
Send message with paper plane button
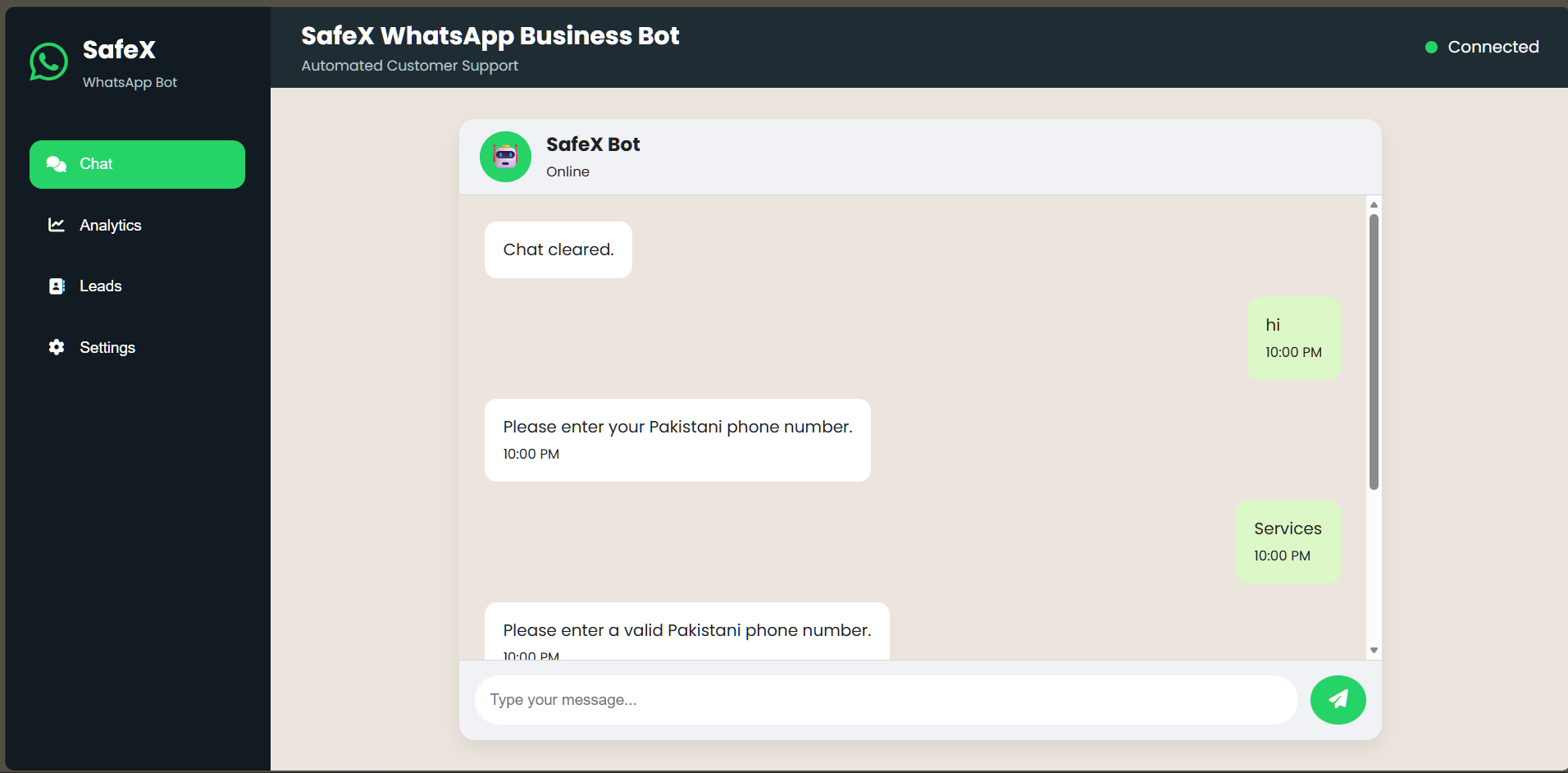click(x=1338, y=700)
